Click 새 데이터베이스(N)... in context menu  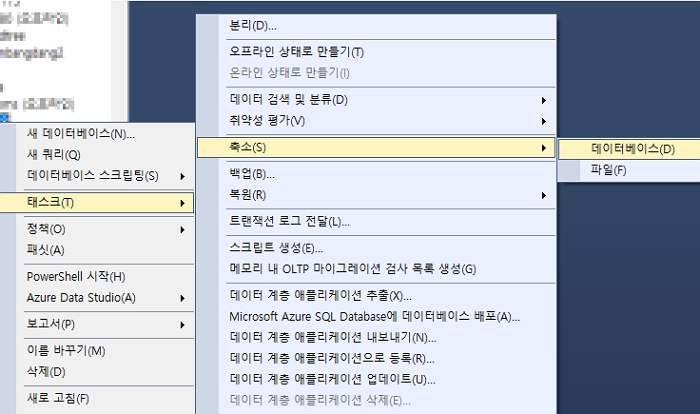(81, 134)
